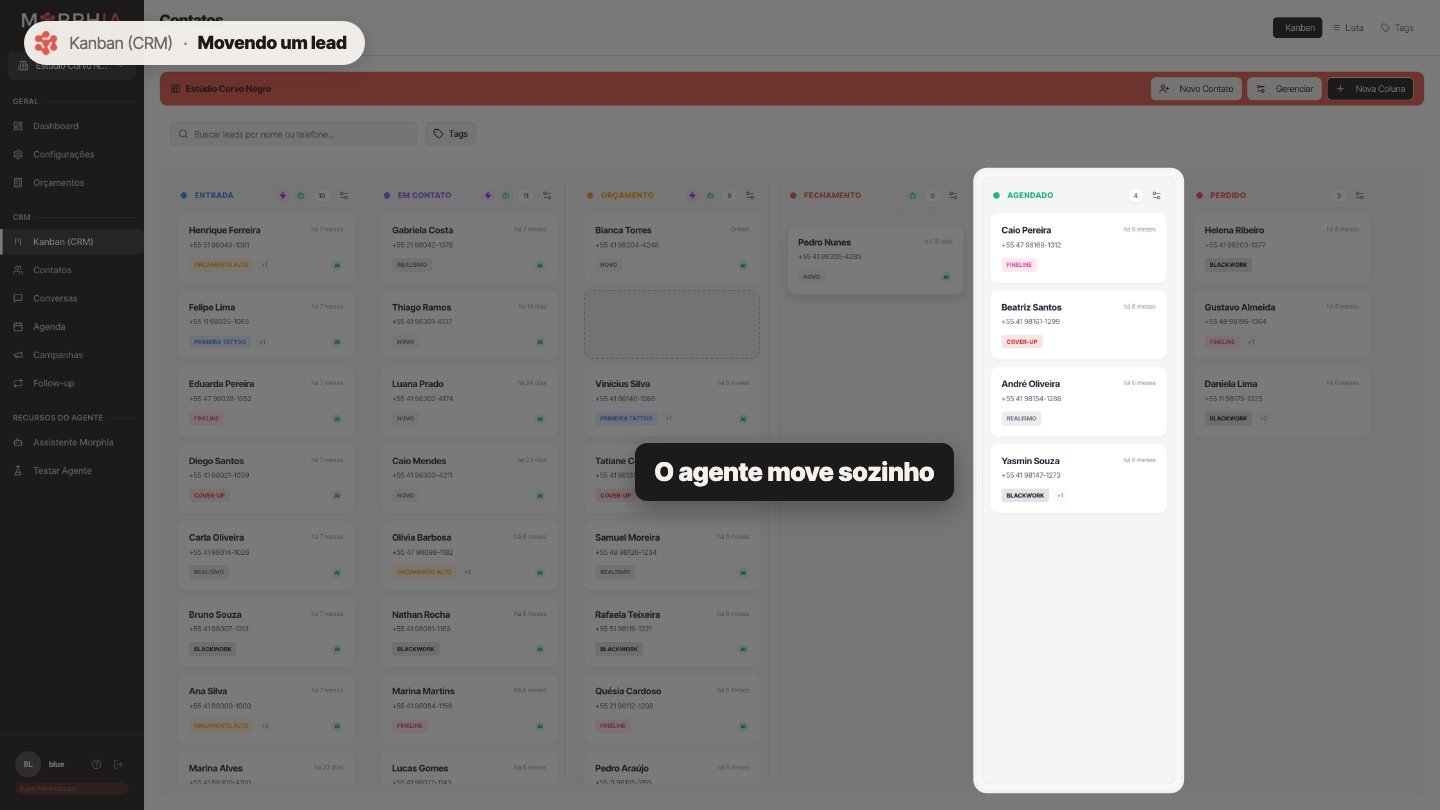Go to Orçamentos in the sidebar
Viewport: 1440px width, 810px height.
72,183
